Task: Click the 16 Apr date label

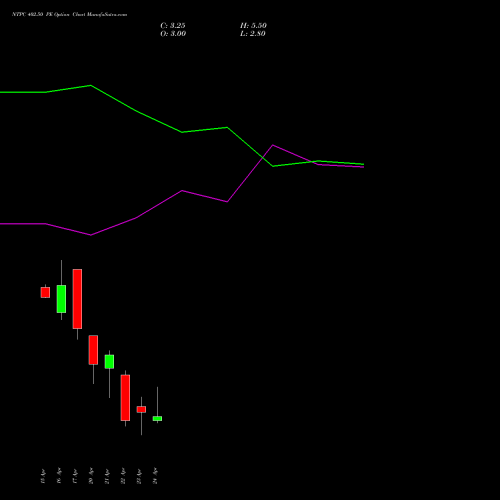Action: 59,476
